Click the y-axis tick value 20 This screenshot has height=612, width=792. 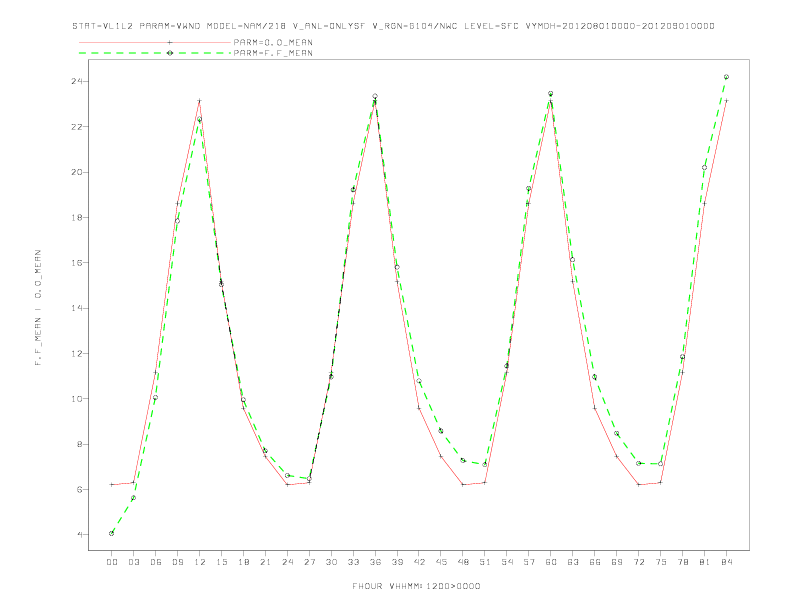tap(77, 172)
